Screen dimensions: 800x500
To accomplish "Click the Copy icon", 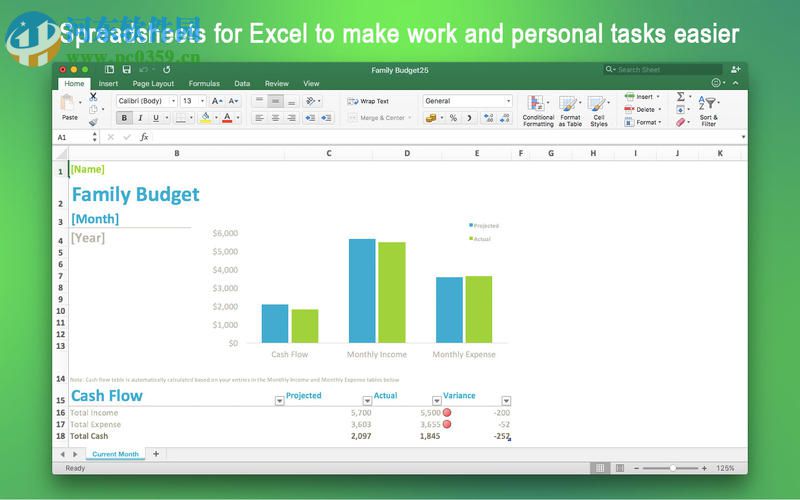I will click(x=93, y=109).
